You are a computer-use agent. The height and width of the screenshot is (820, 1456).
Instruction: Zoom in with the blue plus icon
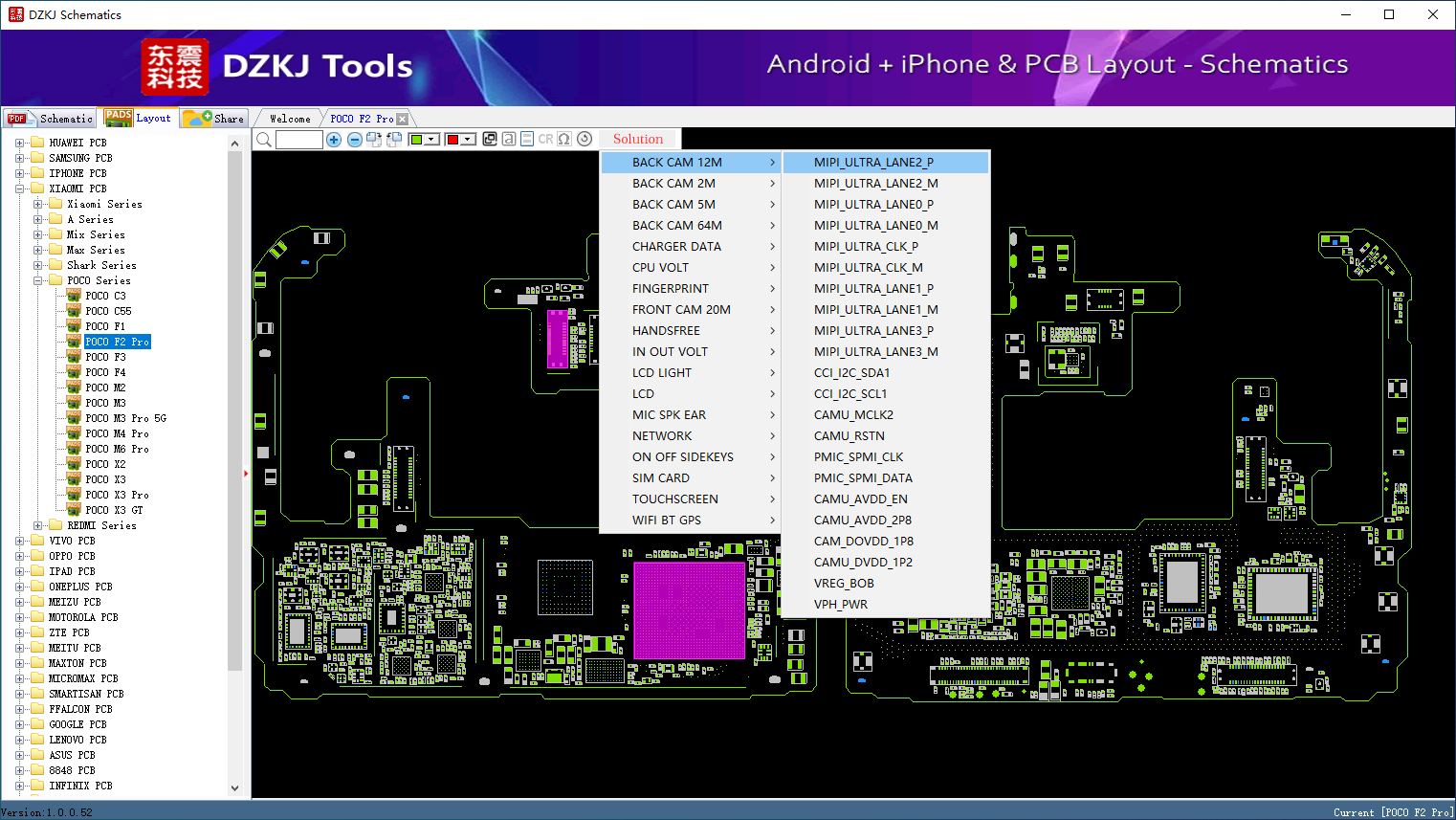tap(334, 140)
